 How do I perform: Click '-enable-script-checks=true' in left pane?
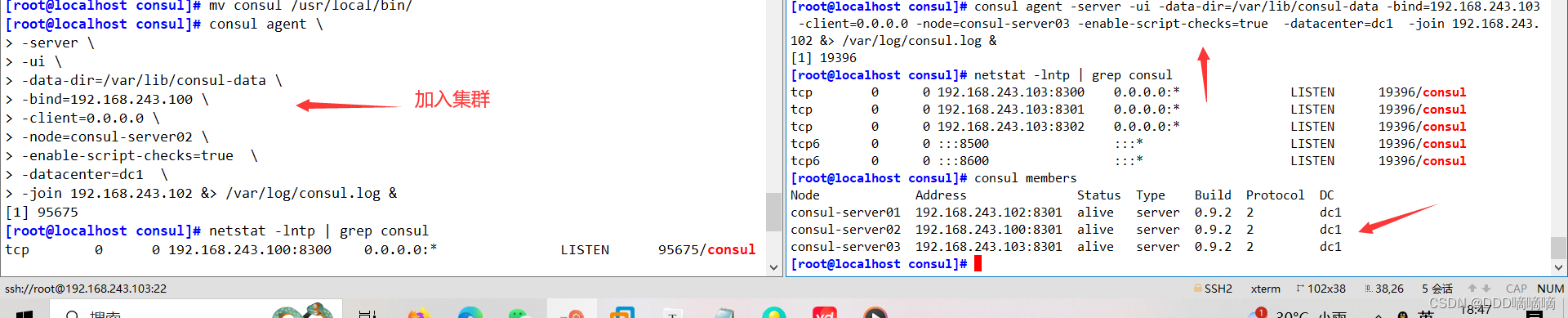pos(127,156)
